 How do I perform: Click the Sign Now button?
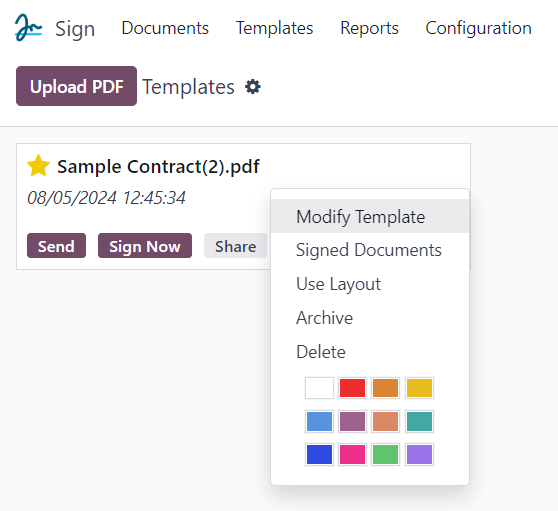(145, 246)
